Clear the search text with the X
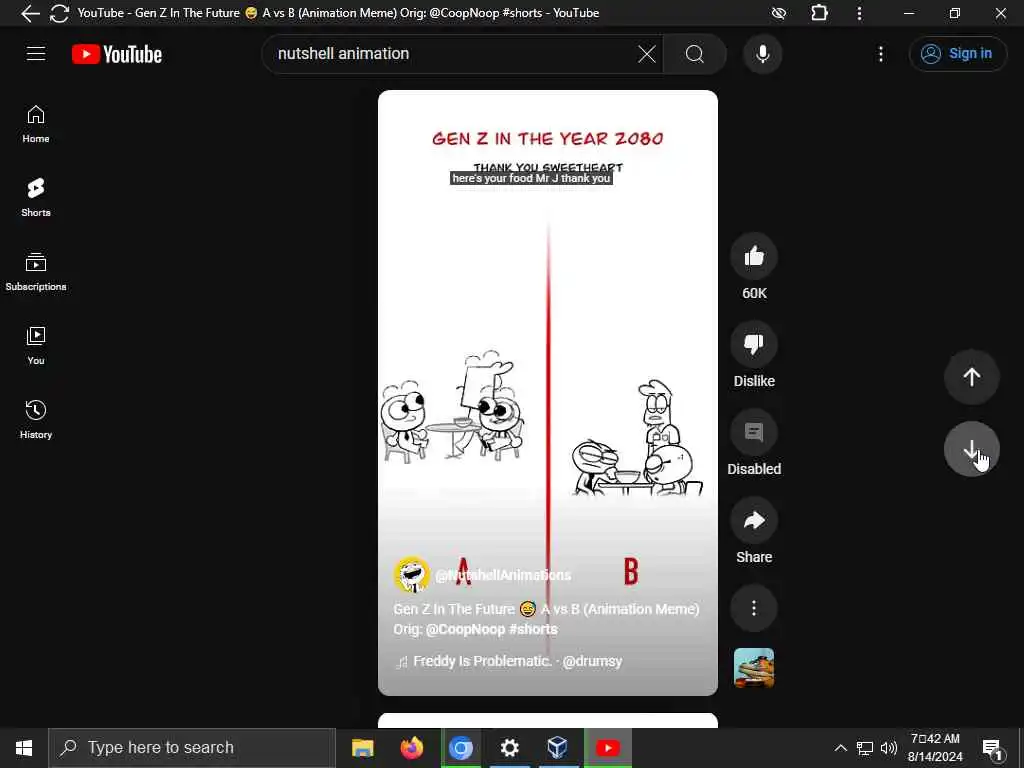 click(647, 54)
